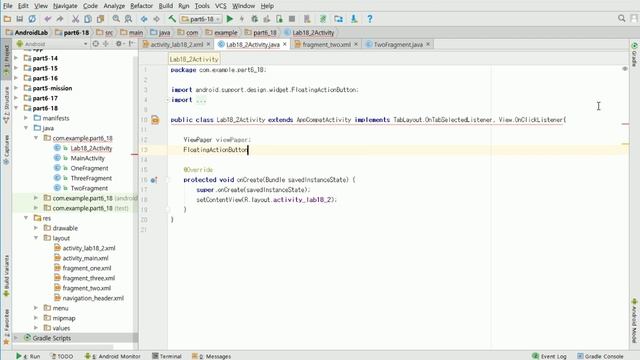Navigate back with left arrow icon
Image resolution: width=640 pixels, height=360 pixels.
coord(144,19)
